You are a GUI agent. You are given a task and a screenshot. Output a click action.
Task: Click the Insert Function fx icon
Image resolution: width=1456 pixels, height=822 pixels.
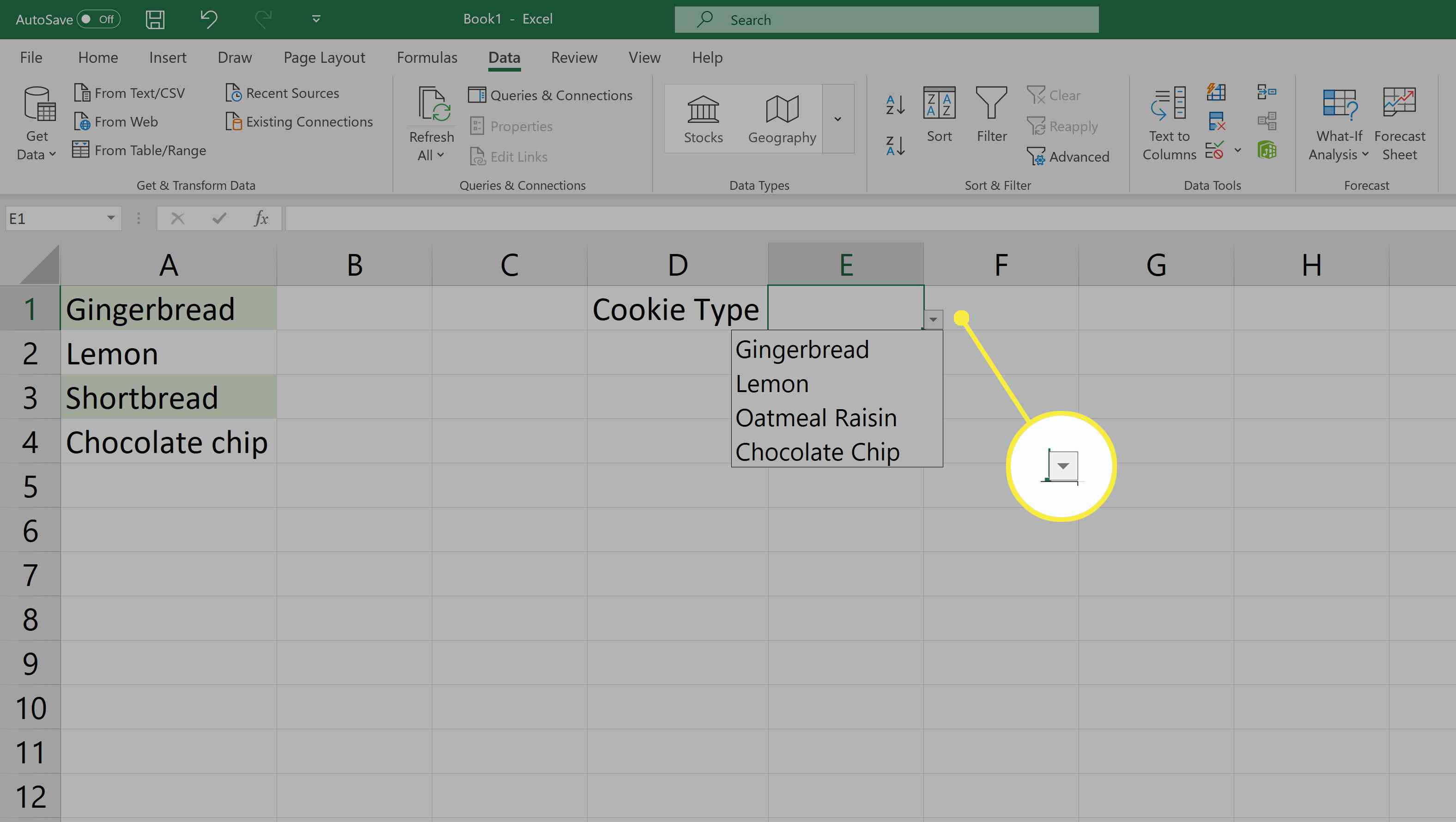[x=261, y=218]
